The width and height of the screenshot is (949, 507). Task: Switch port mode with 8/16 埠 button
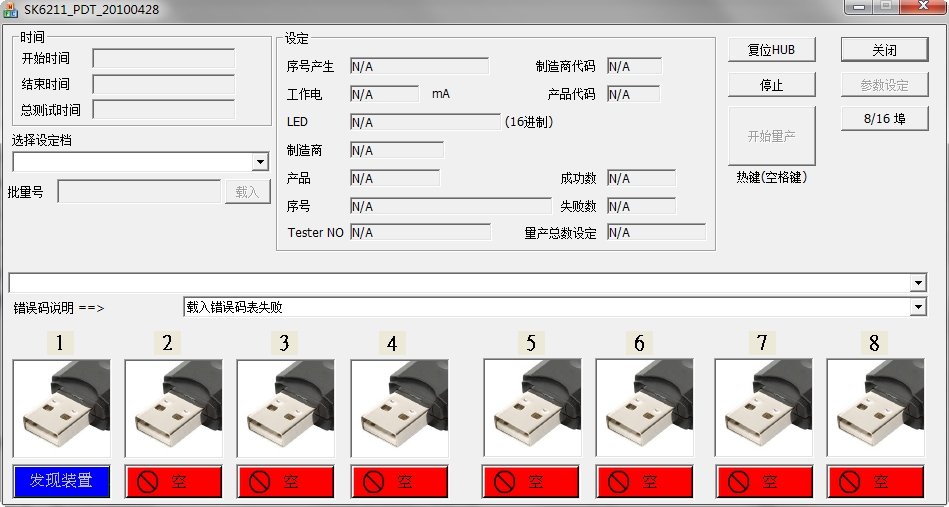(x=884, y=118)
